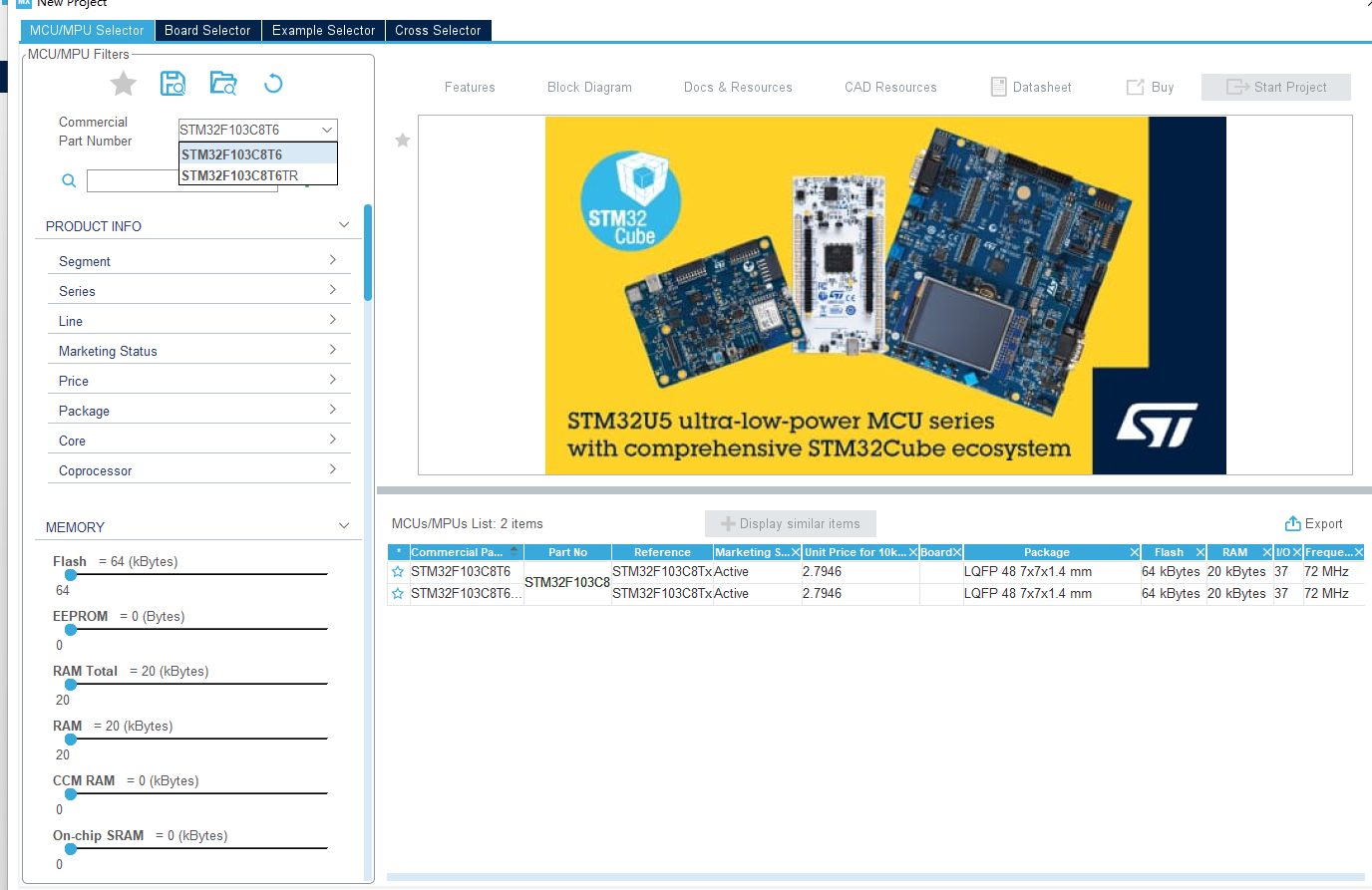Click the EEPROM slider handle
This screenshot has height=890, width=1372.
[71, 630]
